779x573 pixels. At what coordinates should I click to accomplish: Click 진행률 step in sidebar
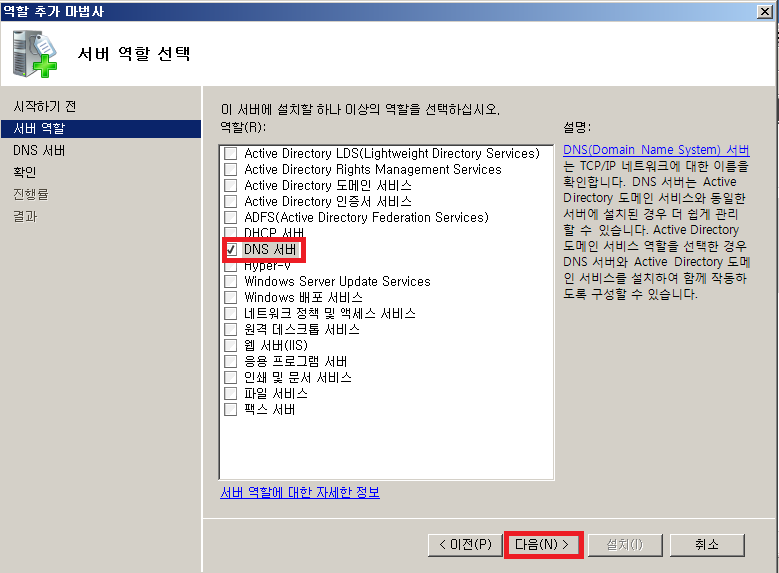click(x=31, y=194)
